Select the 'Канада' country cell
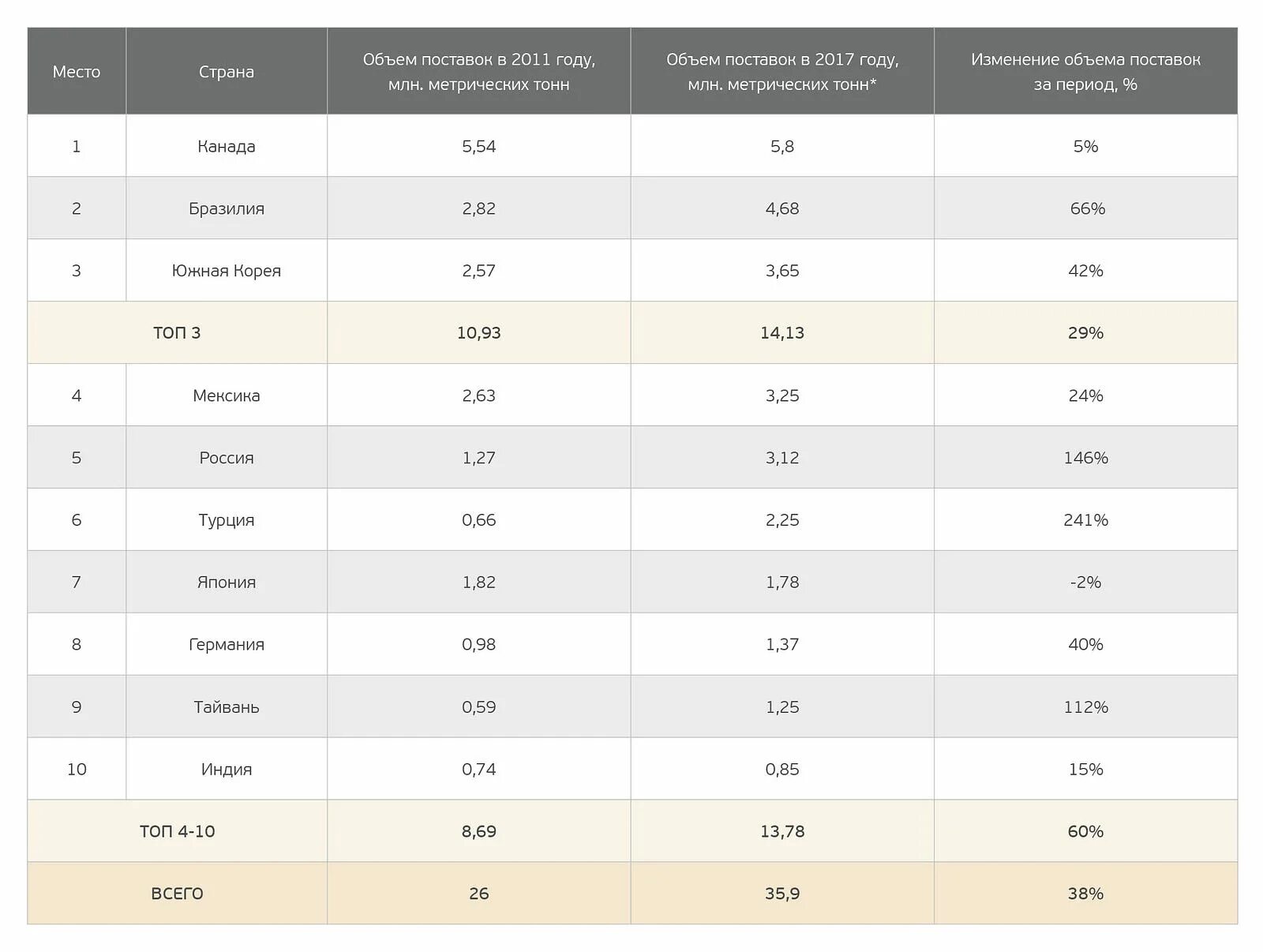The height and width of the screenshot is (952, 1263). pos(227,146)
